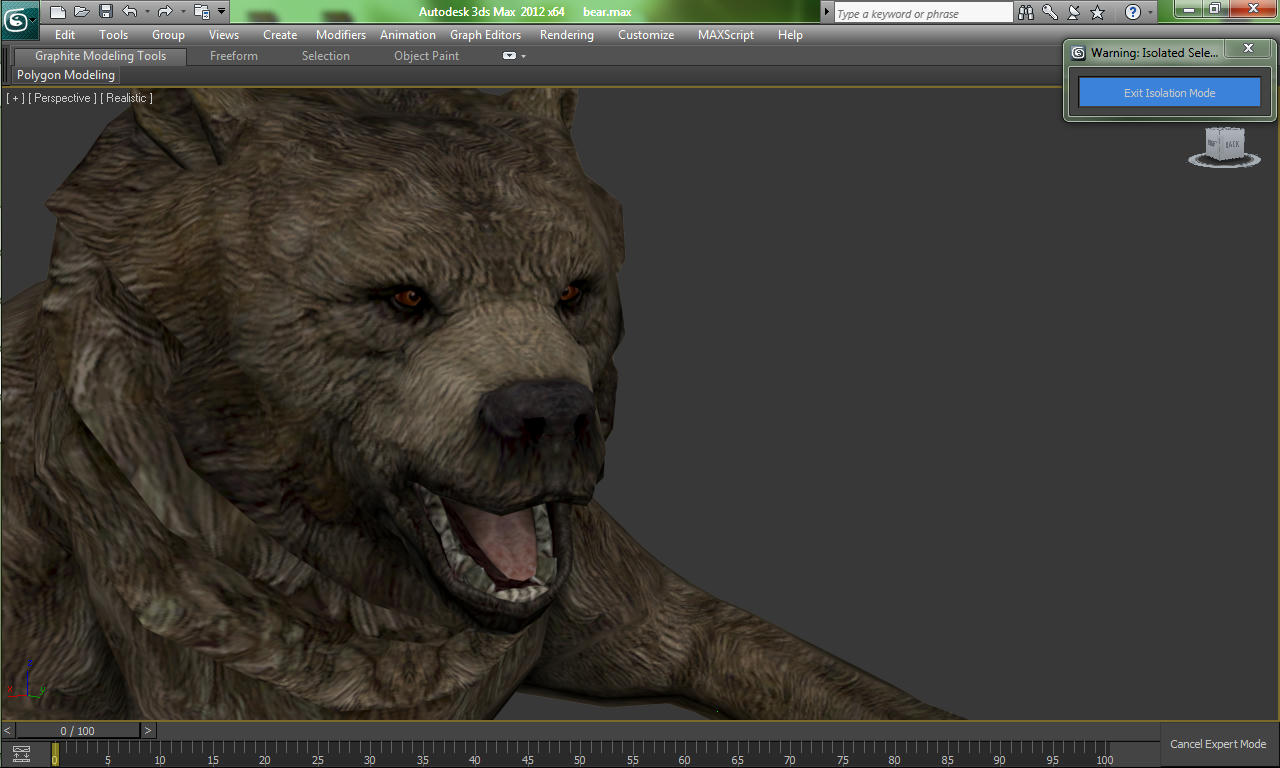Click the Realistic shading viewport label
Image resolution: width=1280 pixels, height=768 pixels.
coord(126,98)
